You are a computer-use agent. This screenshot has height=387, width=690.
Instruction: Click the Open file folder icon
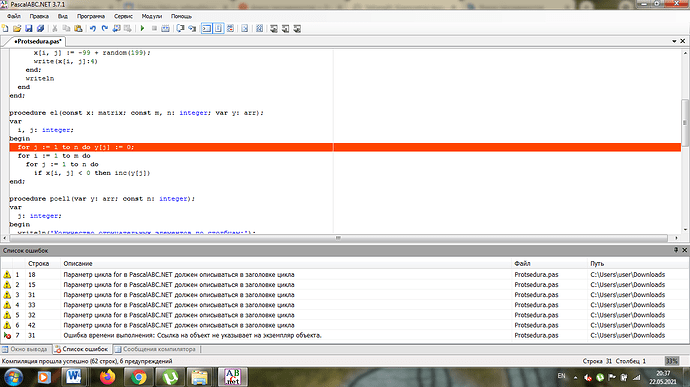click(17, 29)
